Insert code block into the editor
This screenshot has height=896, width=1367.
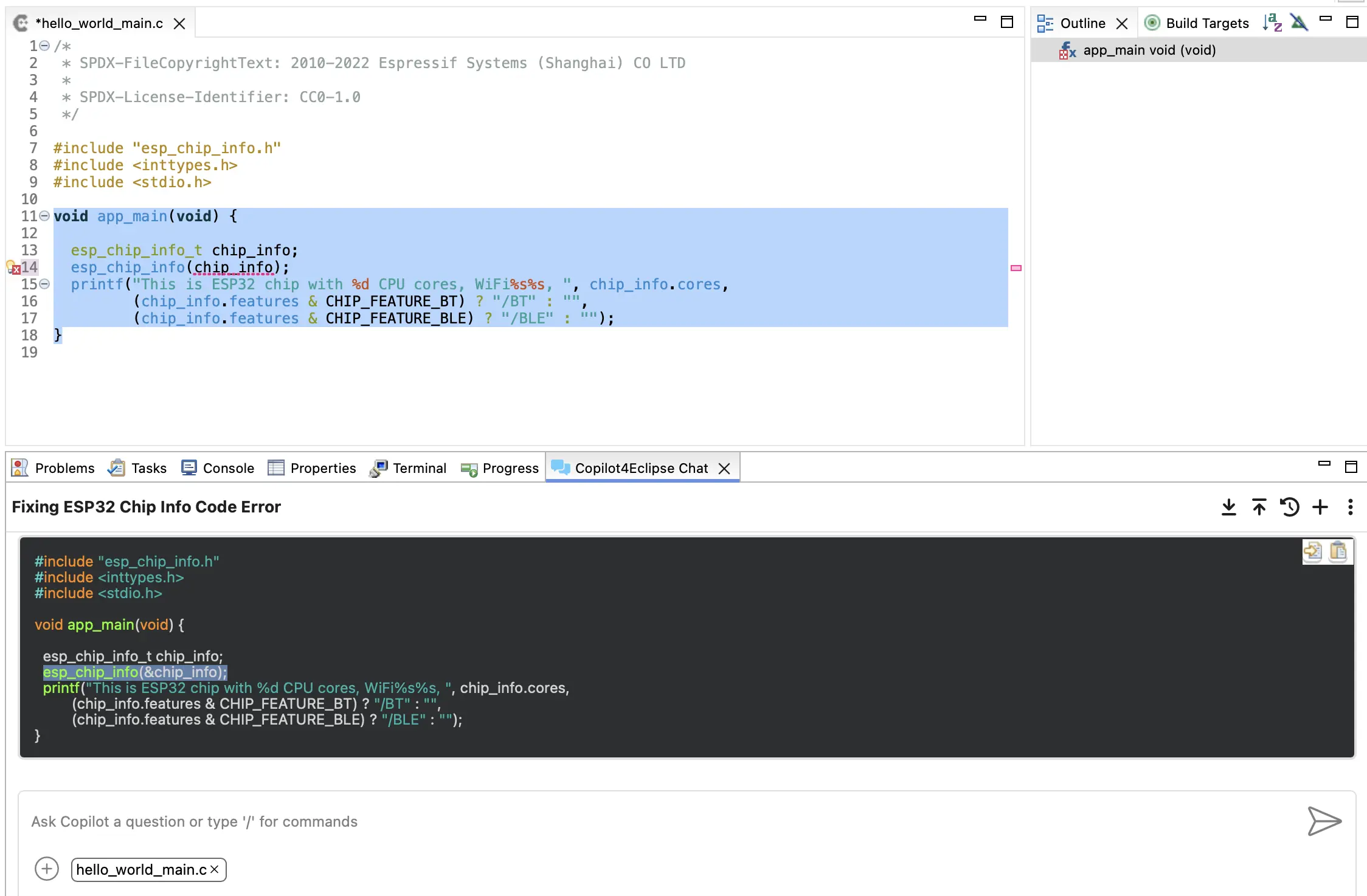pyautogui.click(x=1312, y=551)
